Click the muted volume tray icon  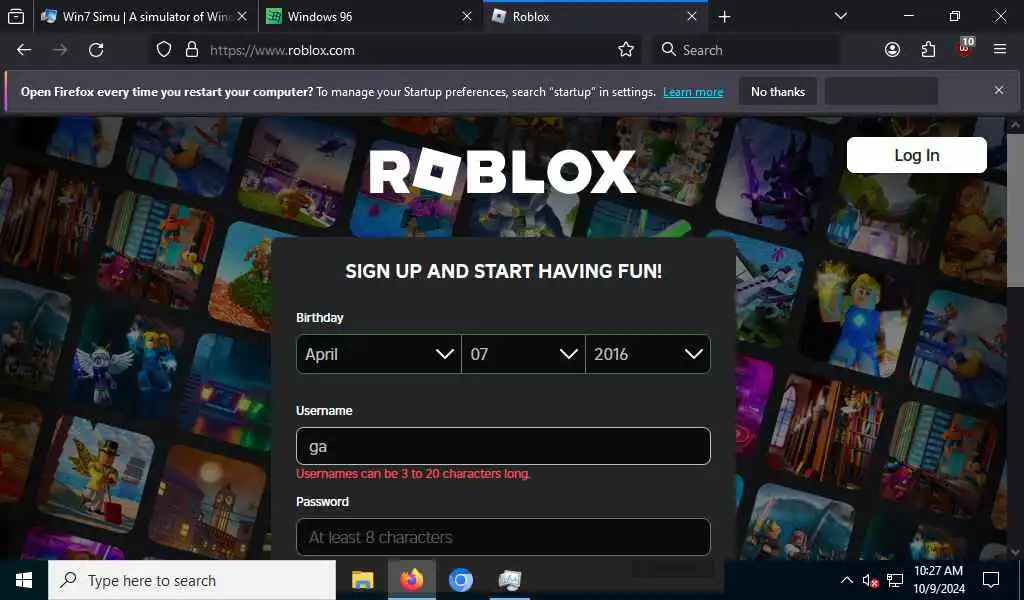[x=870, y=580]
